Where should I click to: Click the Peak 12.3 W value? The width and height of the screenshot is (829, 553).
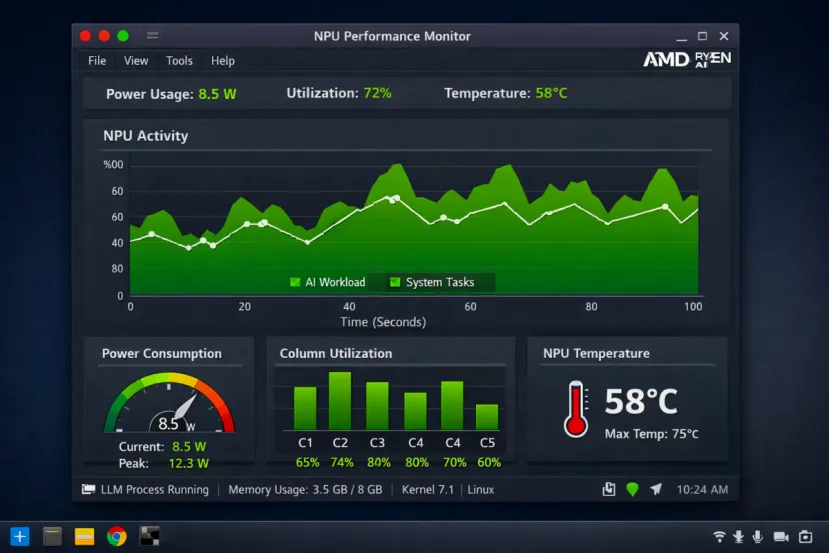(x=189, y=464)
